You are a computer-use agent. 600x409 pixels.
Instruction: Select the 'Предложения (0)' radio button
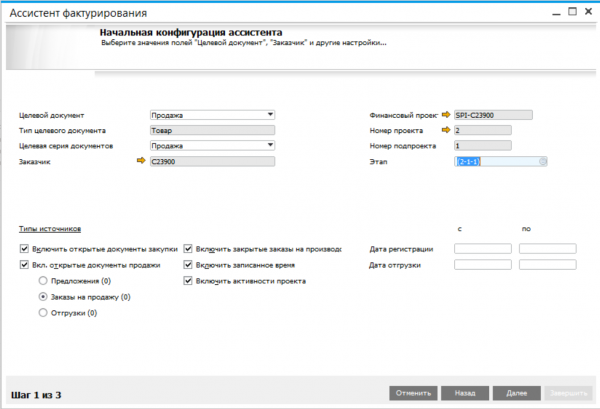coord(42,281)
